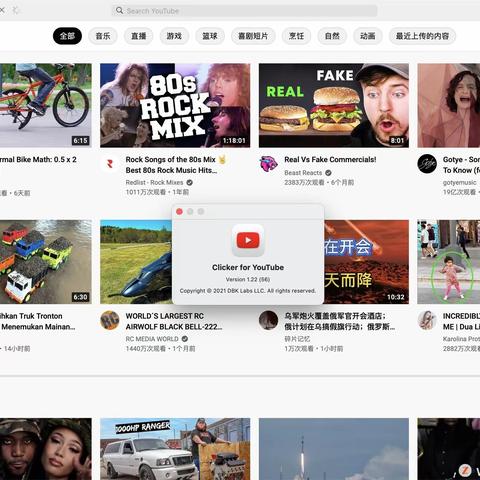Click the Redlist verified badge
480x480 pixels.
[x=189, y=182]
